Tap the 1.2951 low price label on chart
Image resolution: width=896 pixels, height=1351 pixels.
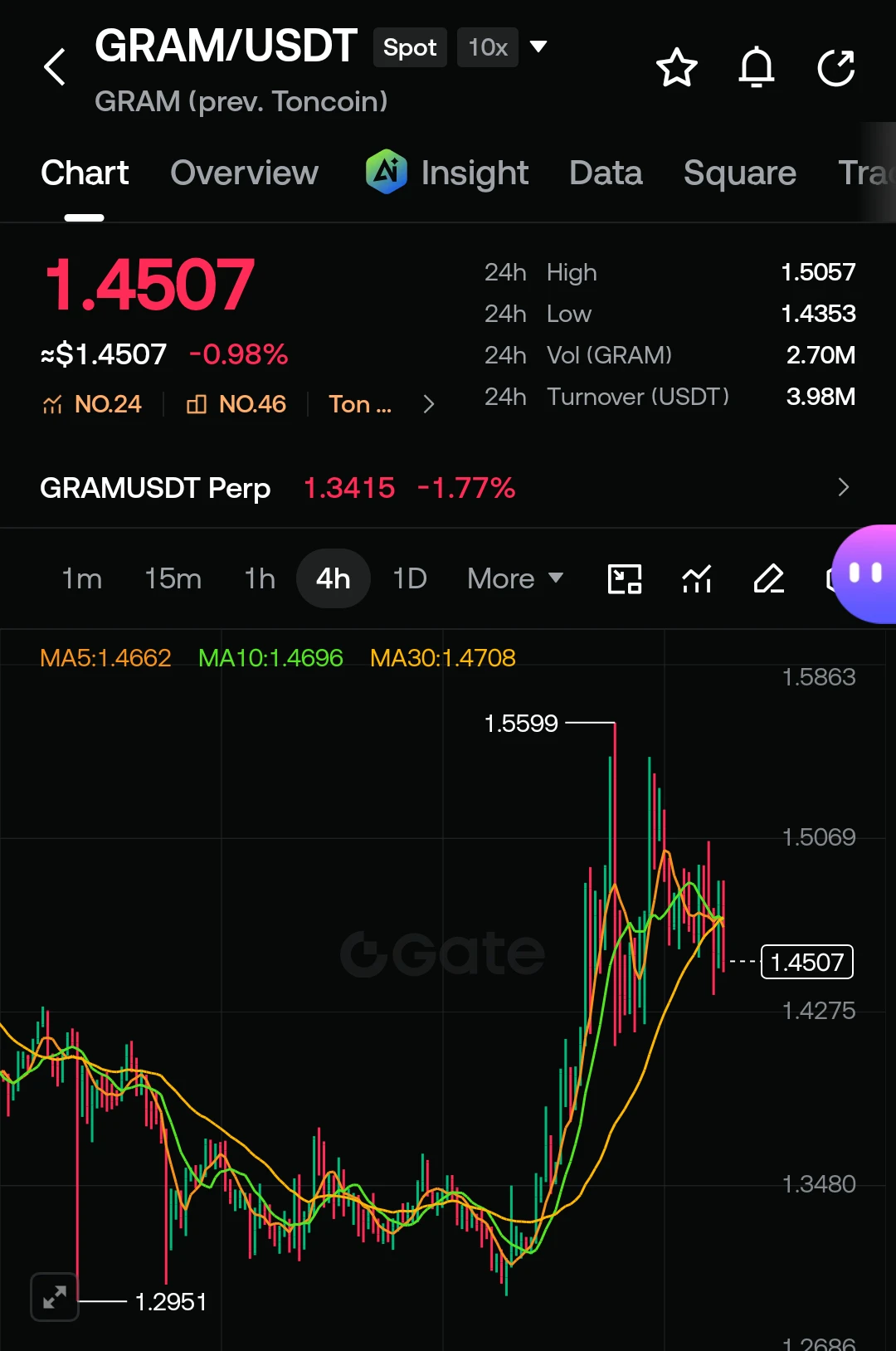point(171,1301)
